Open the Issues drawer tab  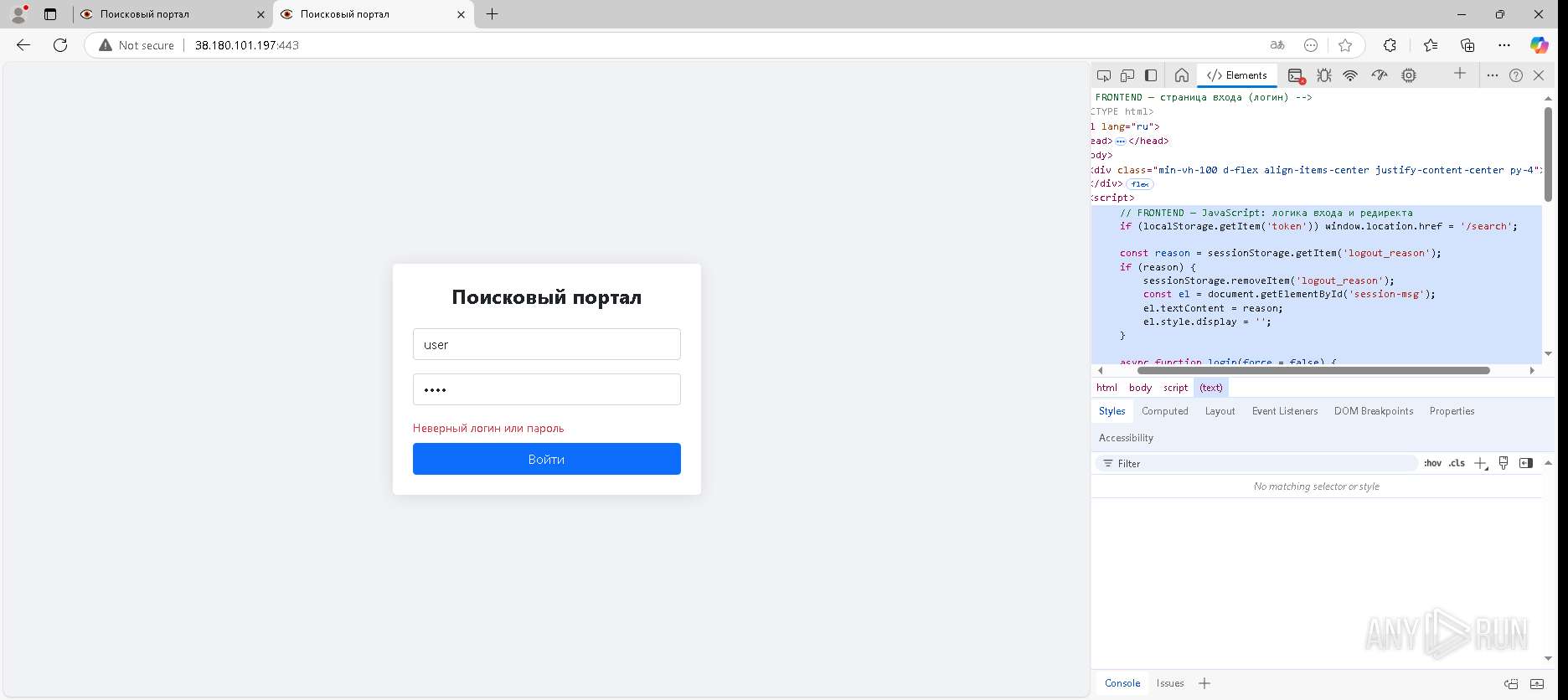[1170, 683]
